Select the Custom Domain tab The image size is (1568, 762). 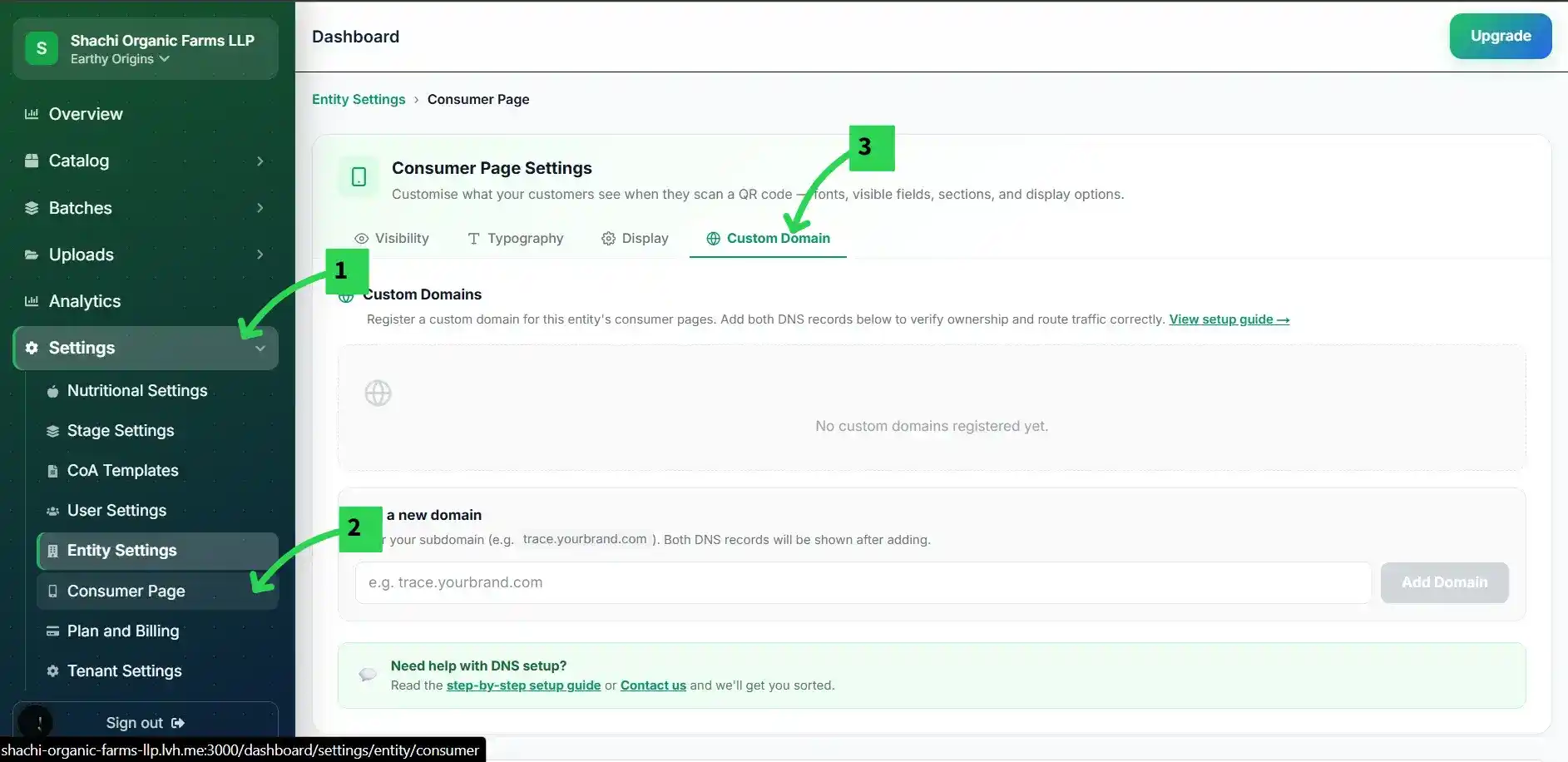(768, 239)
